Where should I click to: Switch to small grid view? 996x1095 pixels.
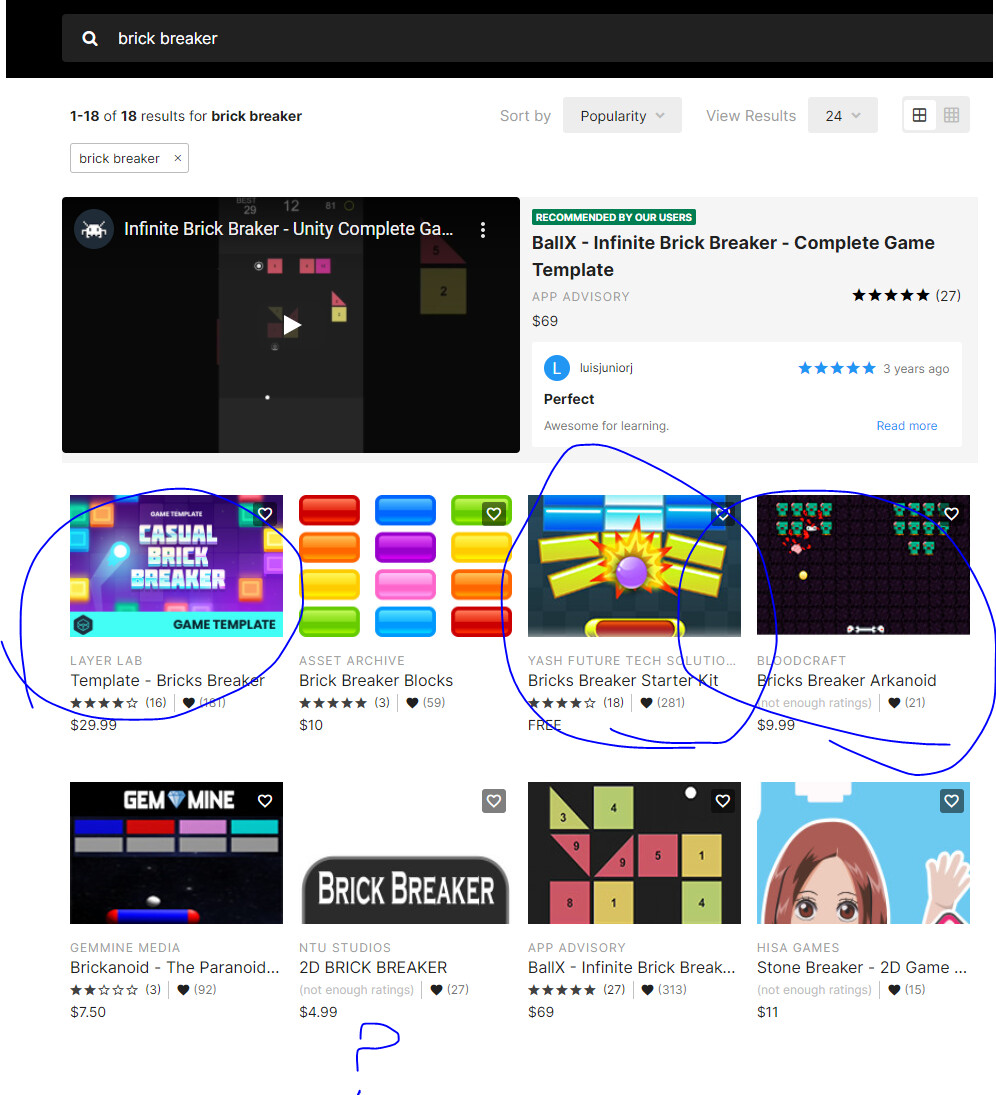pyautogui.click(x=951, y=115)
